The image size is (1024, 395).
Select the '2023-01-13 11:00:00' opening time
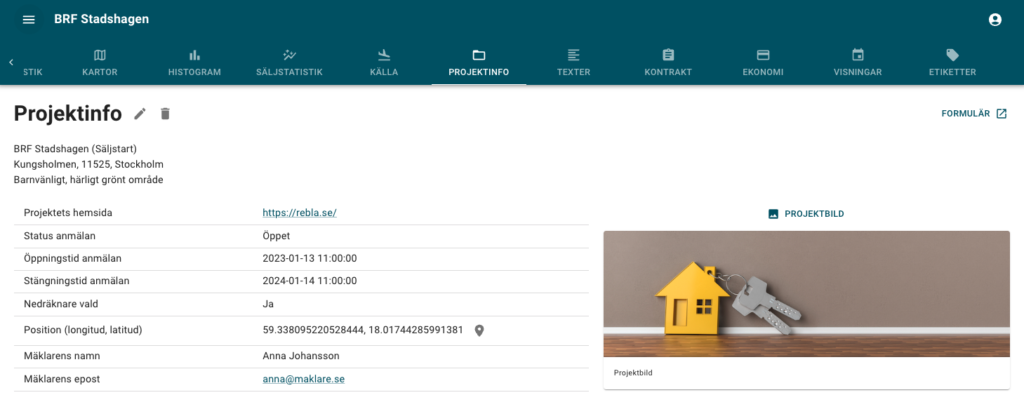pyautogui.click(x=310, y=259)
